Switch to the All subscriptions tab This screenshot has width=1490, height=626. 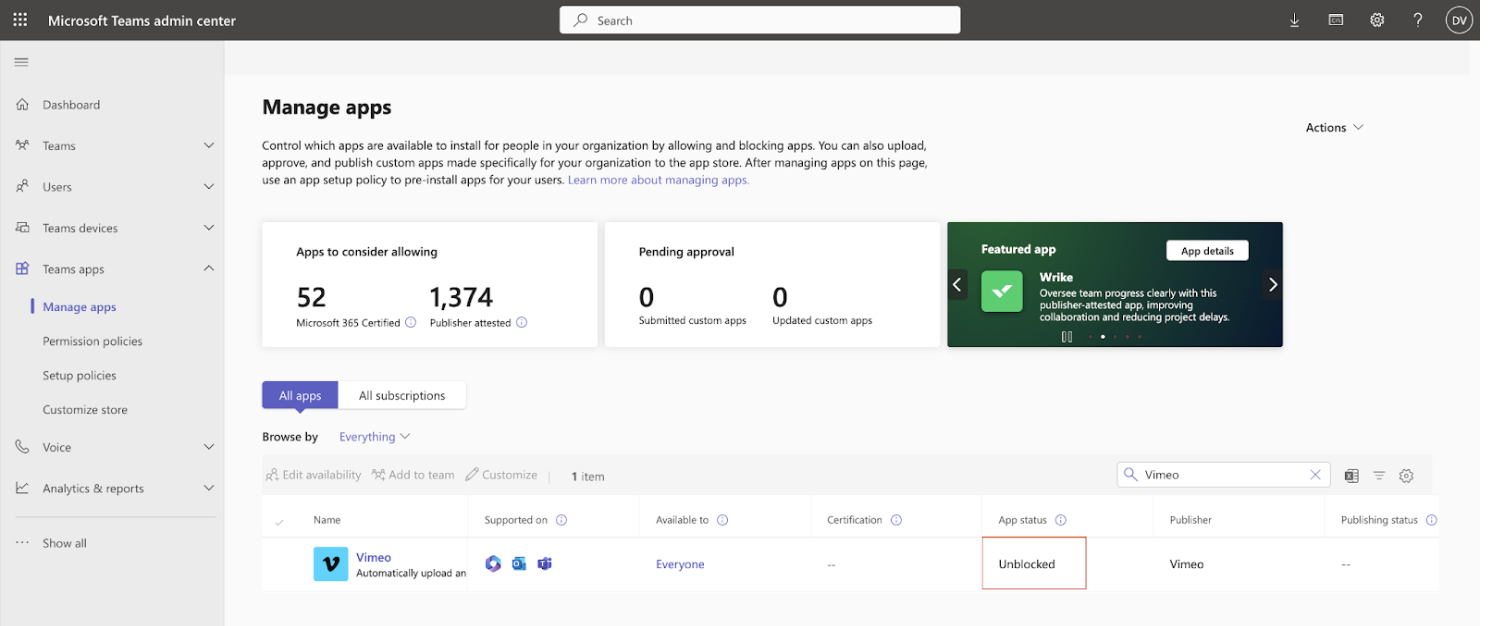[402, 396]
